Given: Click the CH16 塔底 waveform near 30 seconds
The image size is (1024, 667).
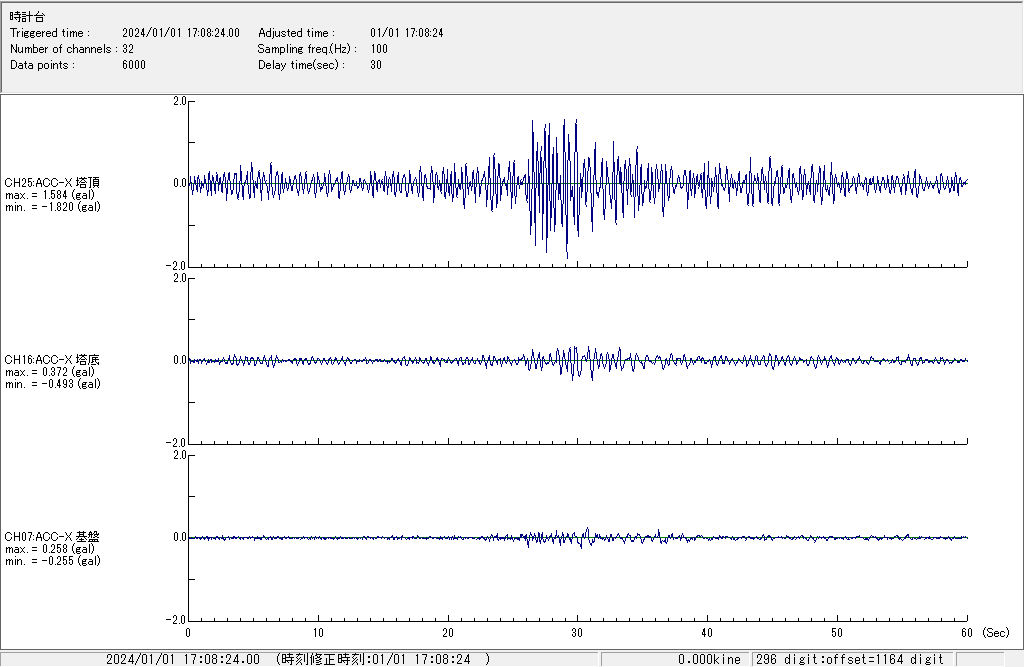Looking at the screenshot, I should click(x=577, y=362).
